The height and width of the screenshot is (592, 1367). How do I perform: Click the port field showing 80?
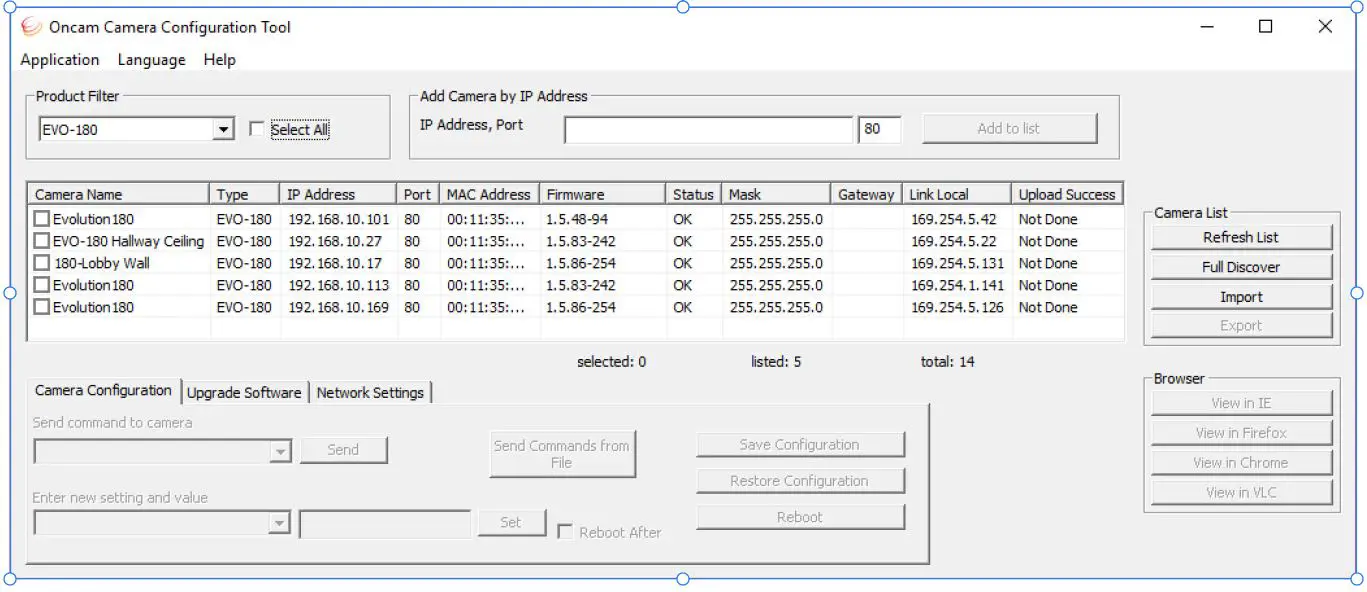(879, 130)
